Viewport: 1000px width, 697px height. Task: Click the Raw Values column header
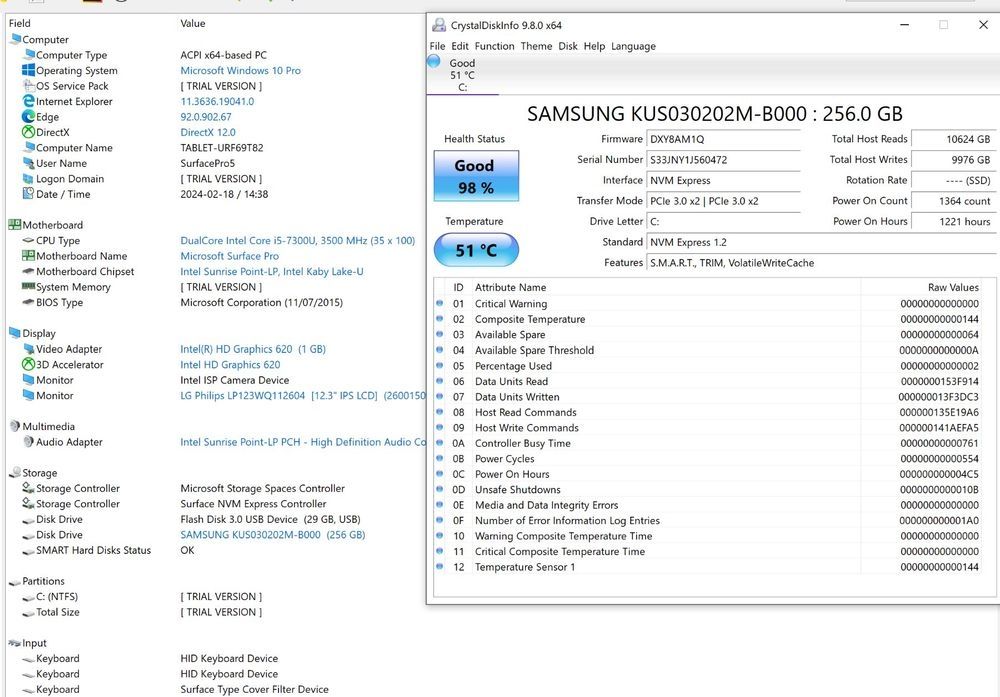click(953, 288)
